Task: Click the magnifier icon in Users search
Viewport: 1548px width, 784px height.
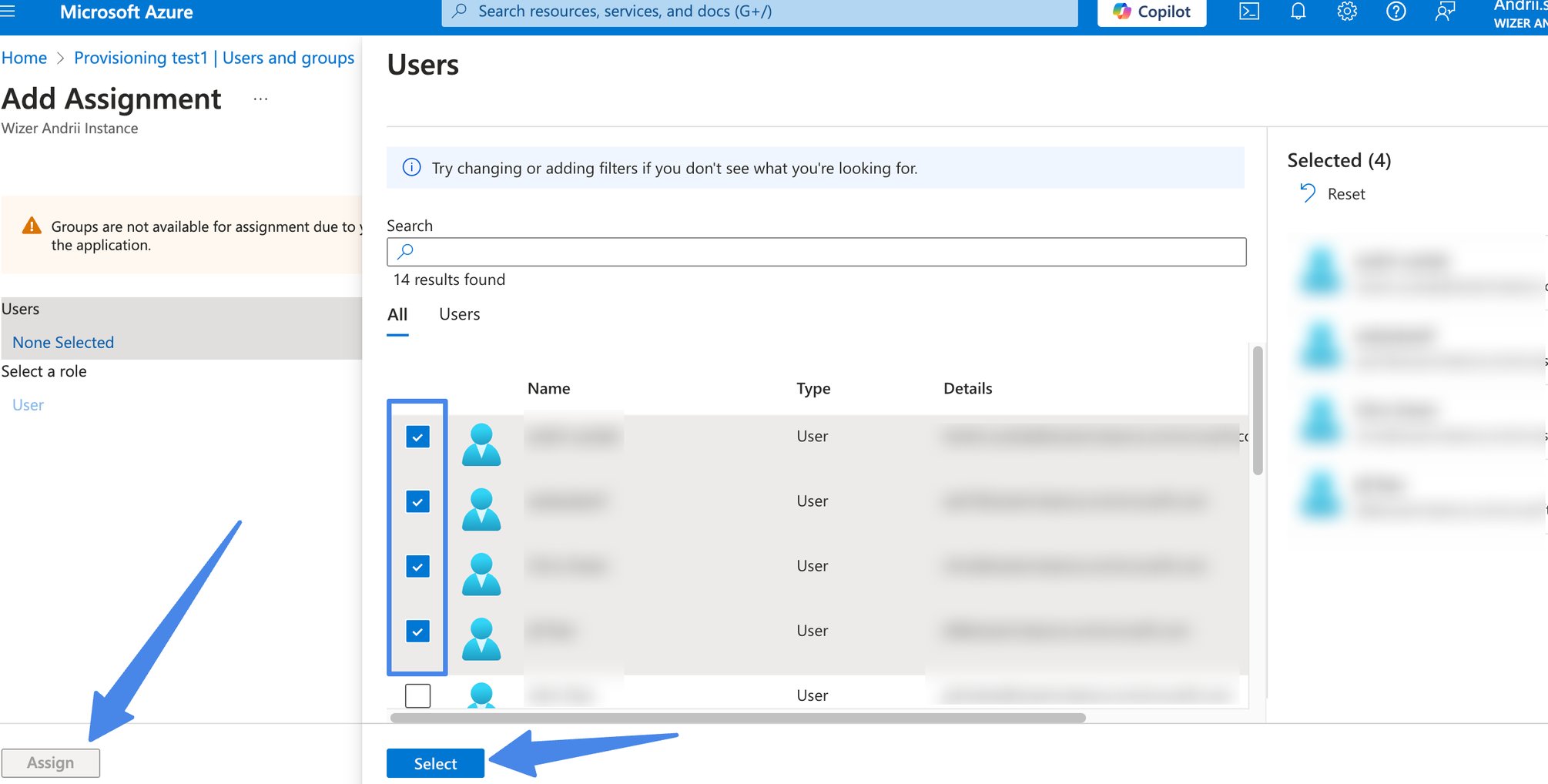Action: click(405, 251)
